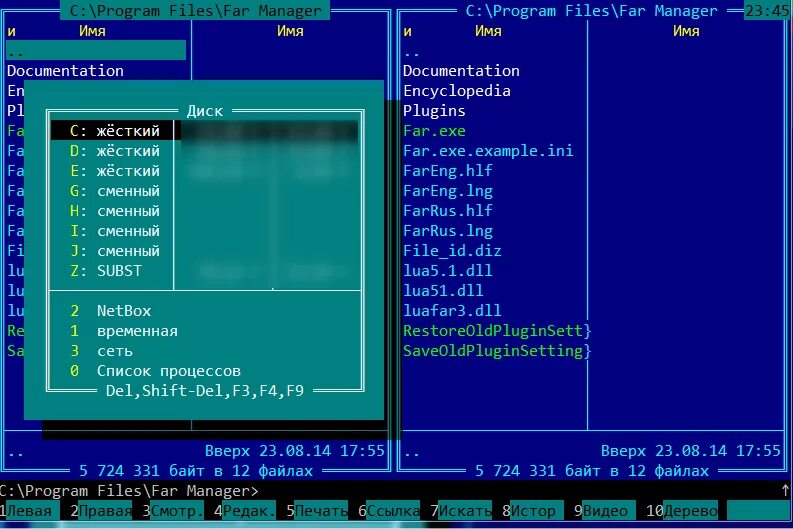Click the 3 Смотр. function key button
Image resolution: width=793 pixels, height=529 pixels.
click(x=173, y=510)
